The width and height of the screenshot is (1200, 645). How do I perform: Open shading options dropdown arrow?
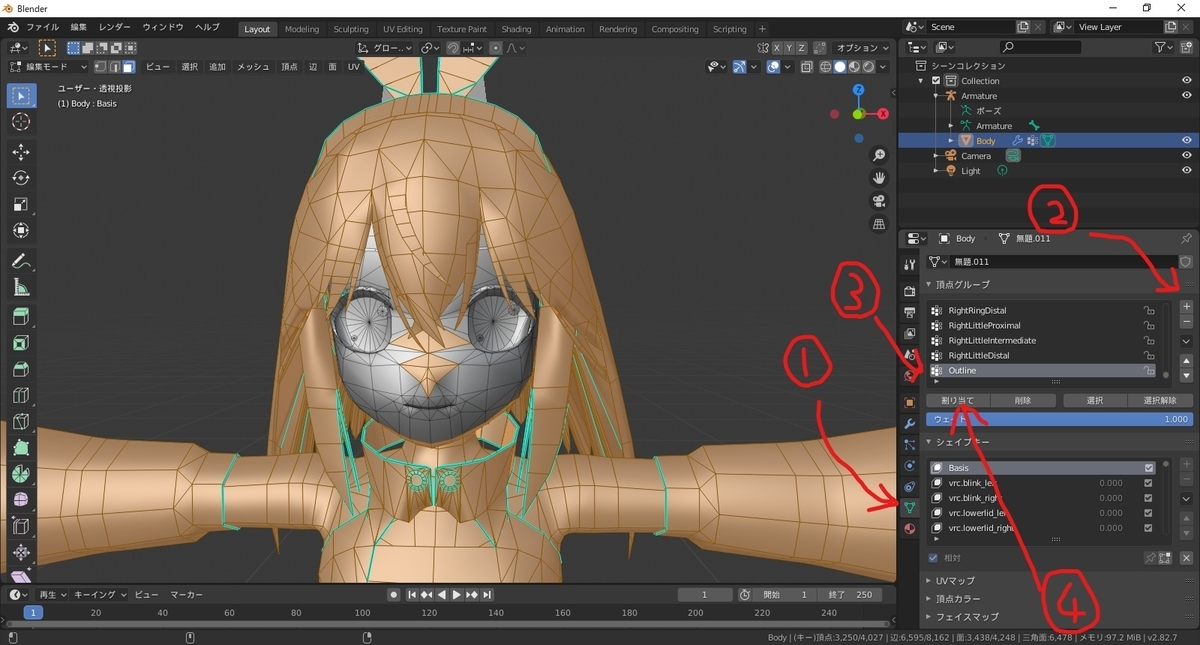tap(884, 67)
